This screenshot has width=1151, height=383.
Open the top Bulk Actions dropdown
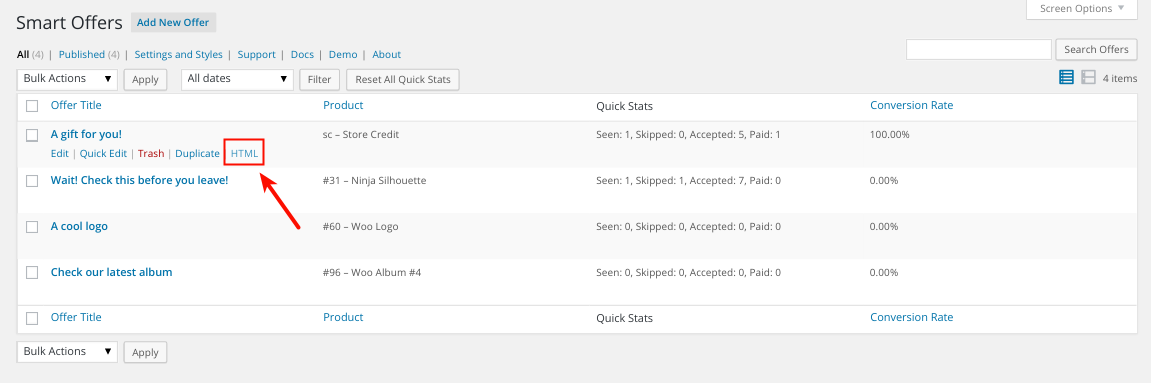pos(68,79)
